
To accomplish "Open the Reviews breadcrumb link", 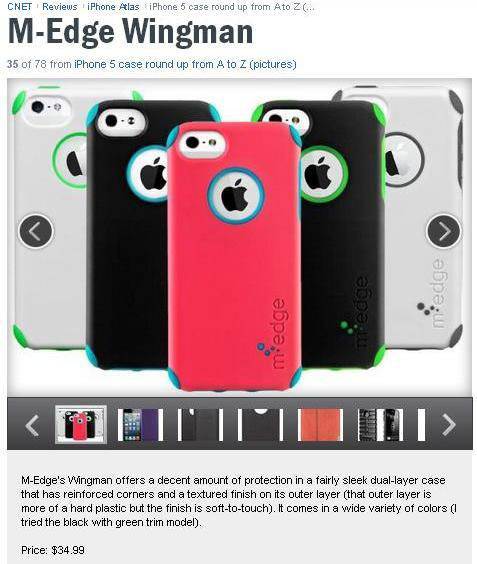I will (x=59, y=6).
